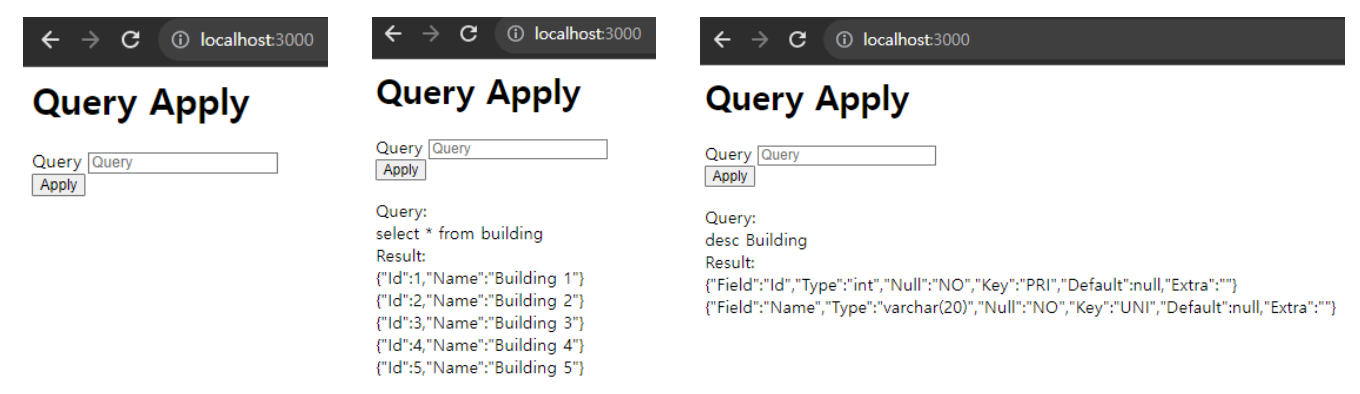1360x394 pixels.
Task: Click the 'Query:' label above select statement
Action: (401, 212)
